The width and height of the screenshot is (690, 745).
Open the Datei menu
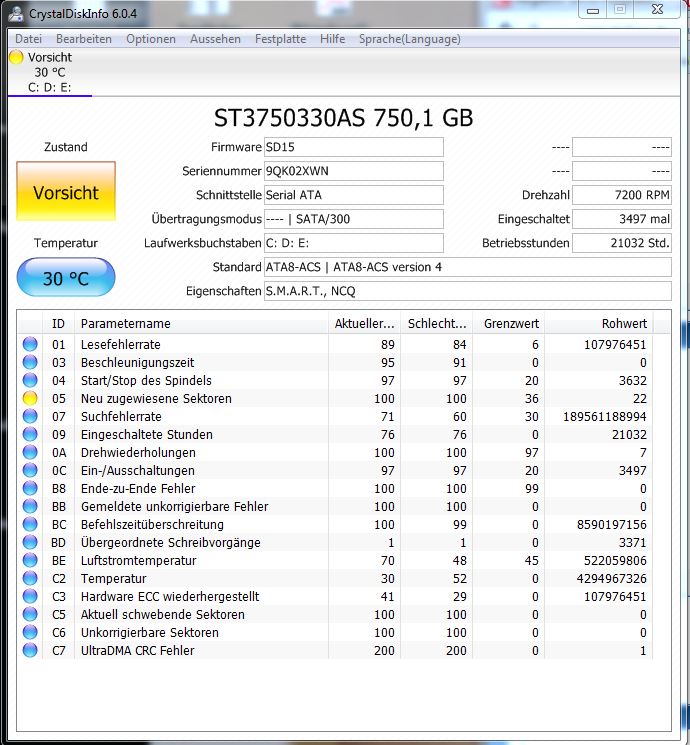point(29,39)
